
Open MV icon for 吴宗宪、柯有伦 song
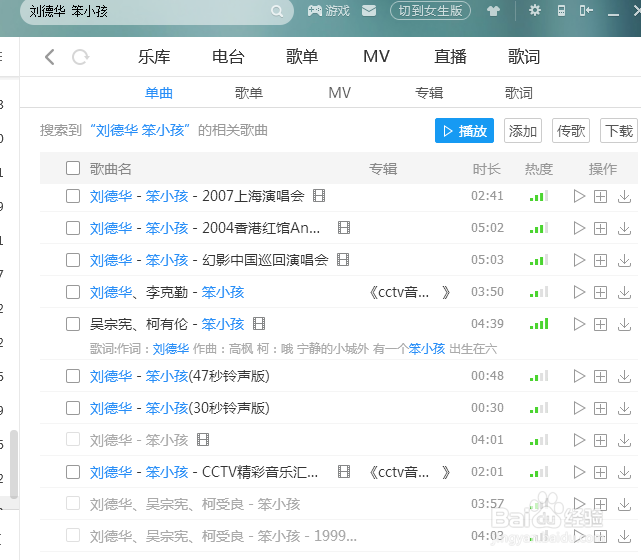[259, 324]
